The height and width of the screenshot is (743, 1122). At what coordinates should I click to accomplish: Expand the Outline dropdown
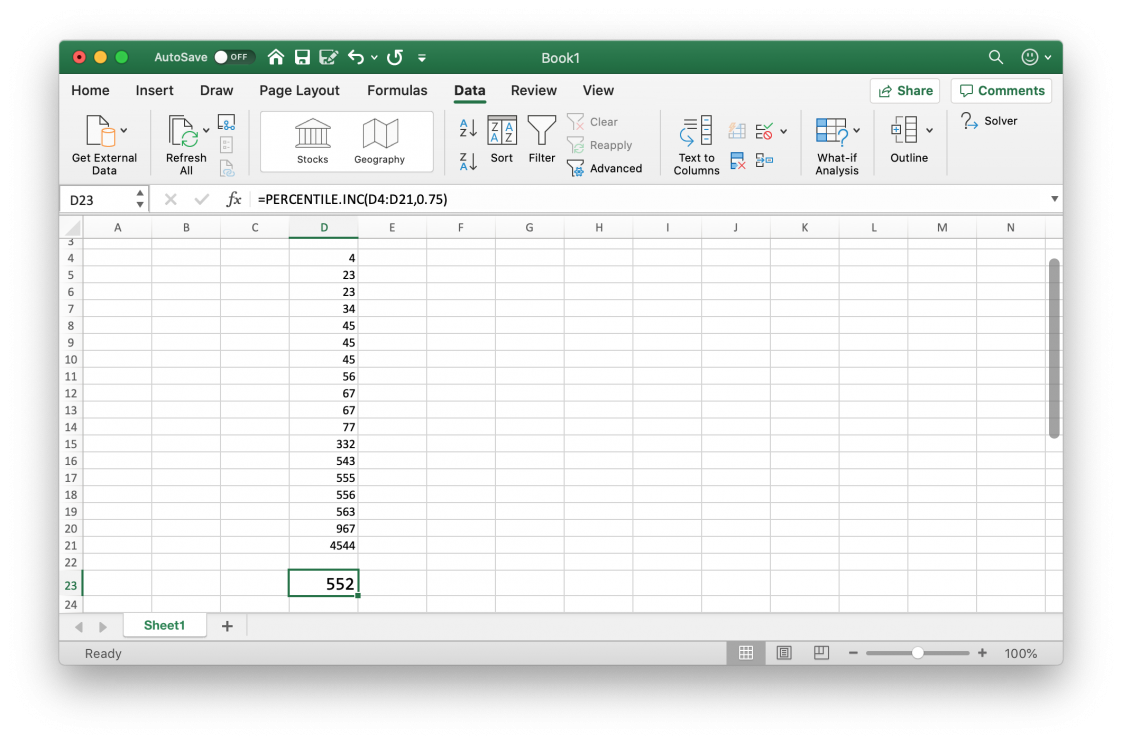(909, 140)
